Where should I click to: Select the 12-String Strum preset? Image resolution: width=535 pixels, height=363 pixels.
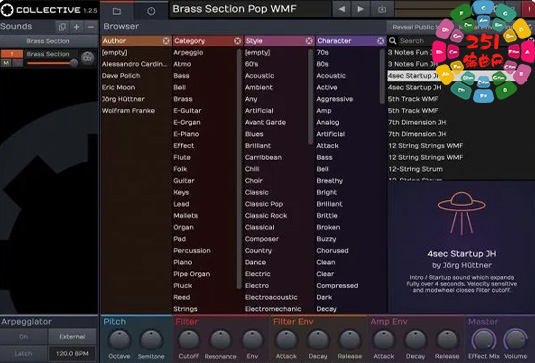click(415, 169)
